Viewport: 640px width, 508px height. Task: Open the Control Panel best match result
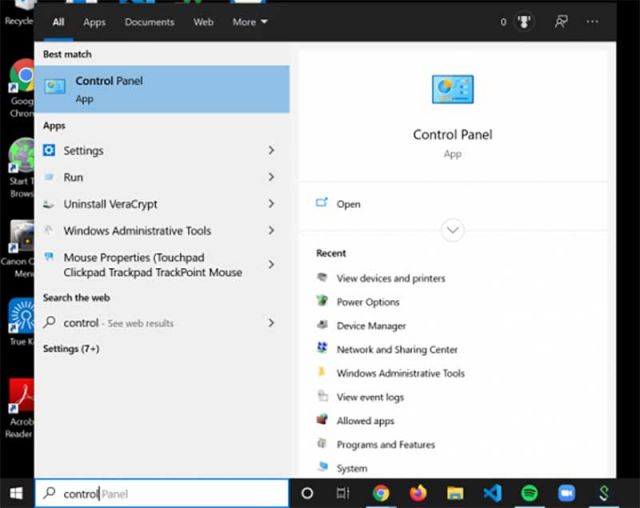point(160,89)
